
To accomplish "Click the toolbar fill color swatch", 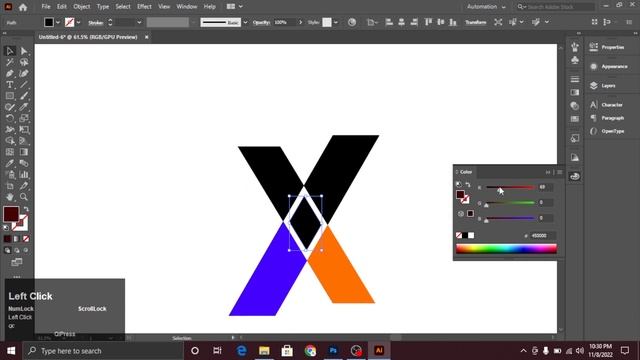I will click(x=11, y=214).
